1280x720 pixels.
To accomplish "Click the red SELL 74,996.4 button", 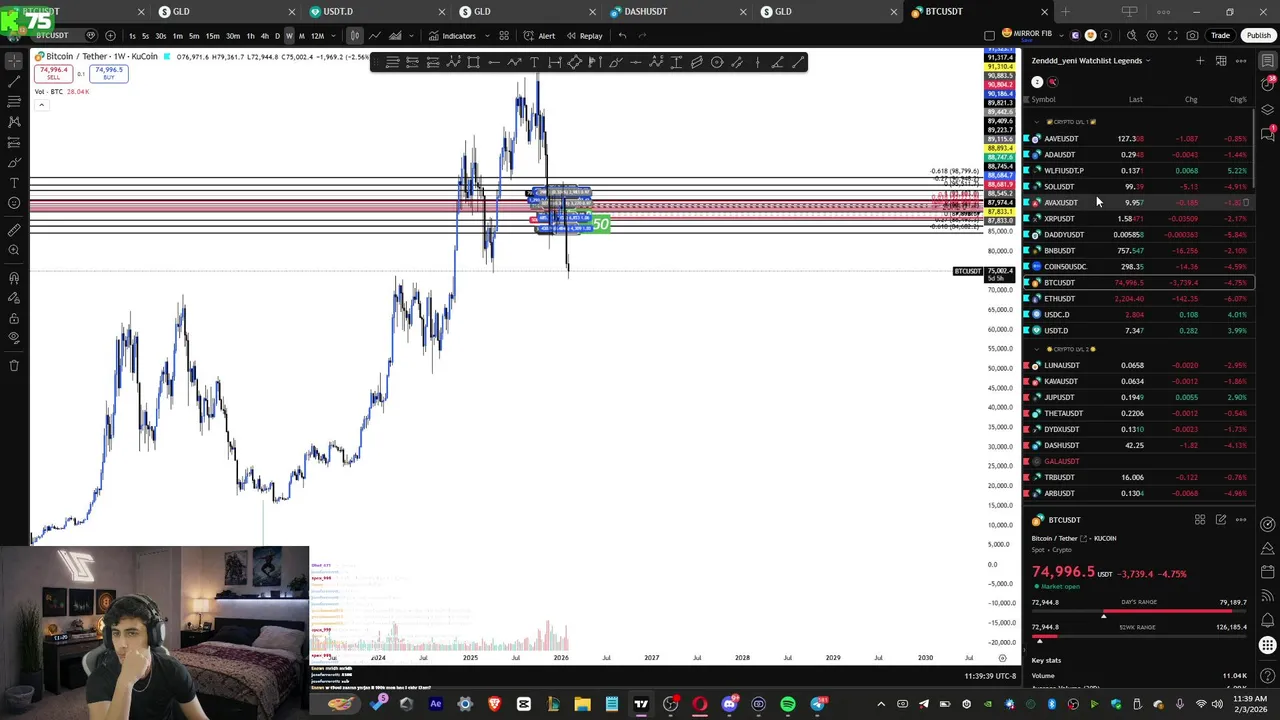I will coord(53,73).
